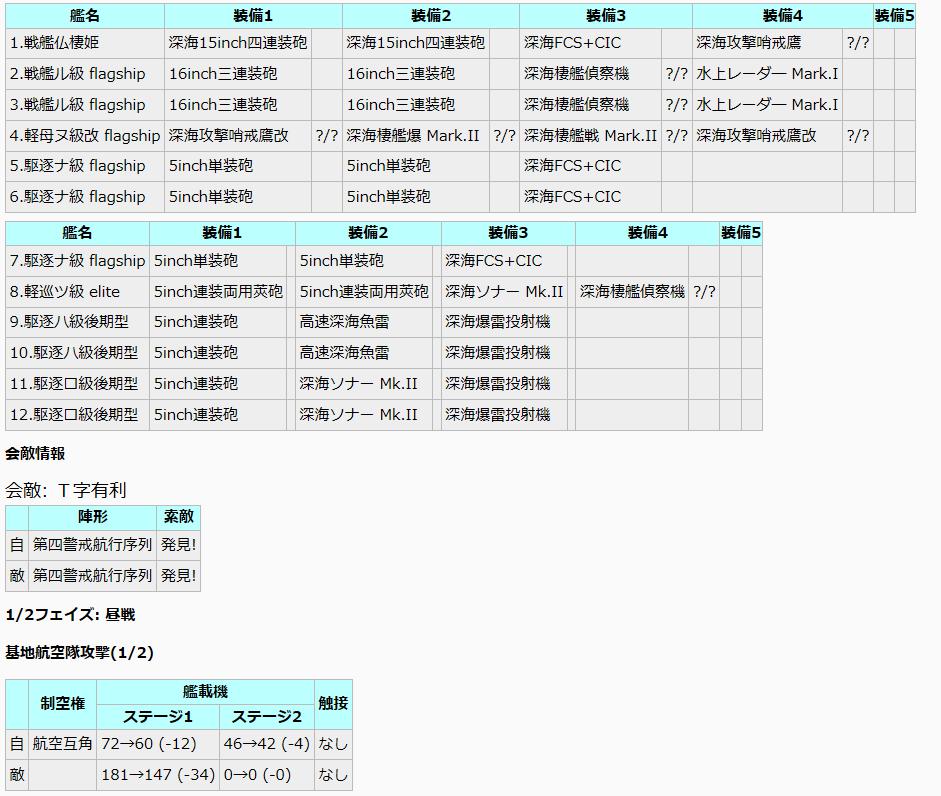This screenshot has width=941, height=796.
Task: Click the 陣形 column header
Action: 92,517
